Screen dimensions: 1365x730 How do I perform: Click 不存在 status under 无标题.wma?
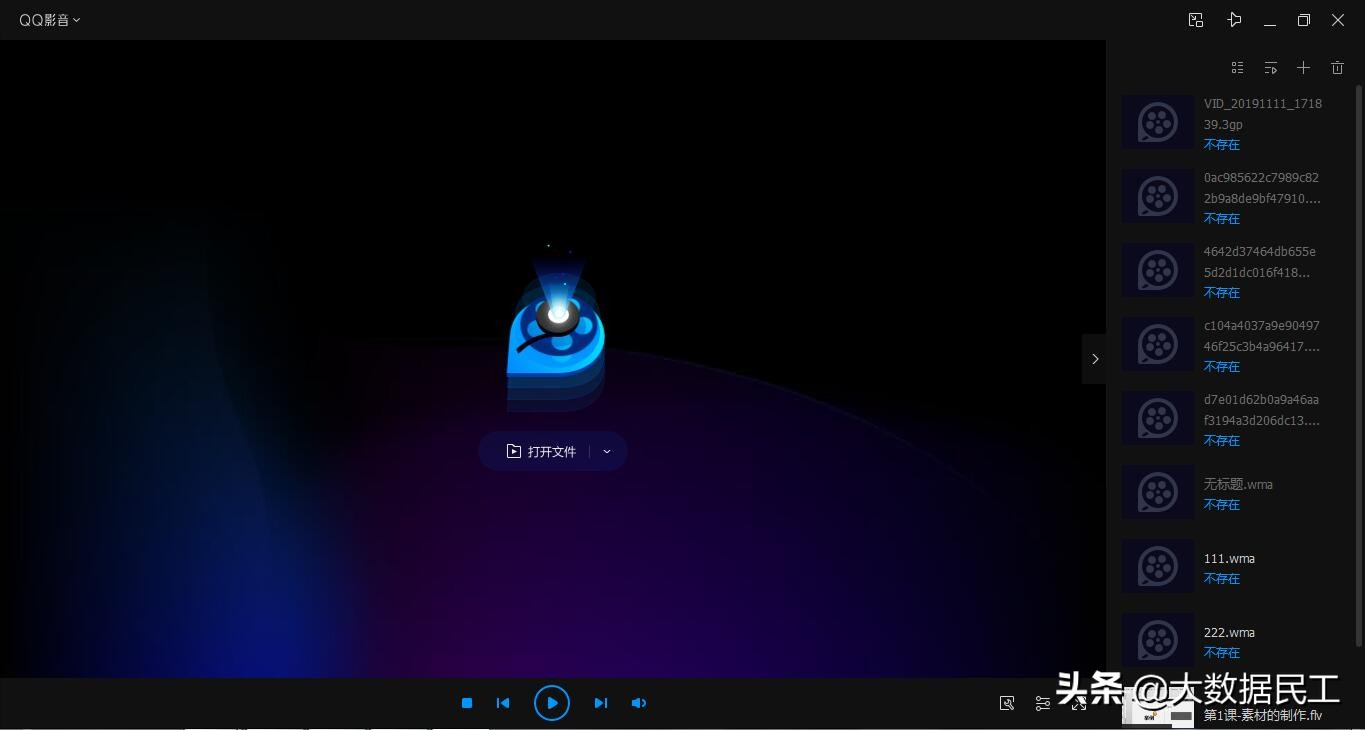click(1222, 505)
